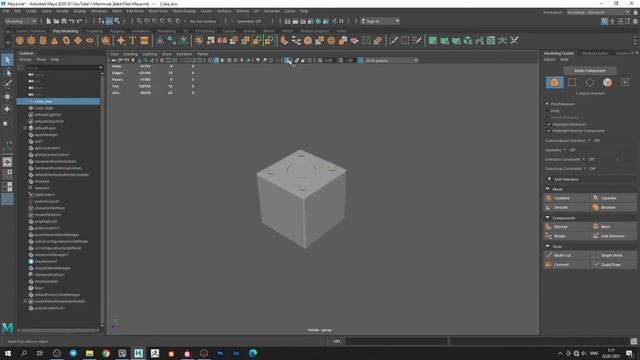Pick the Paint selection brush tool

click(x=7, y=84)
